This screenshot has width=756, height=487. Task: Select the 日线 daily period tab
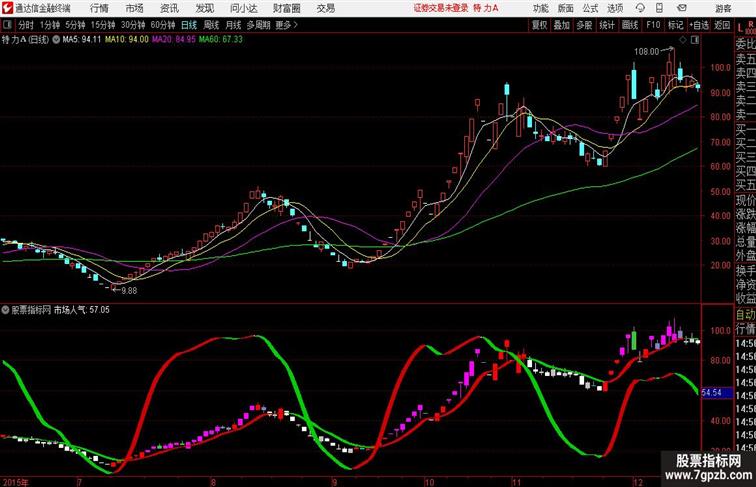(x=189, y=25)
